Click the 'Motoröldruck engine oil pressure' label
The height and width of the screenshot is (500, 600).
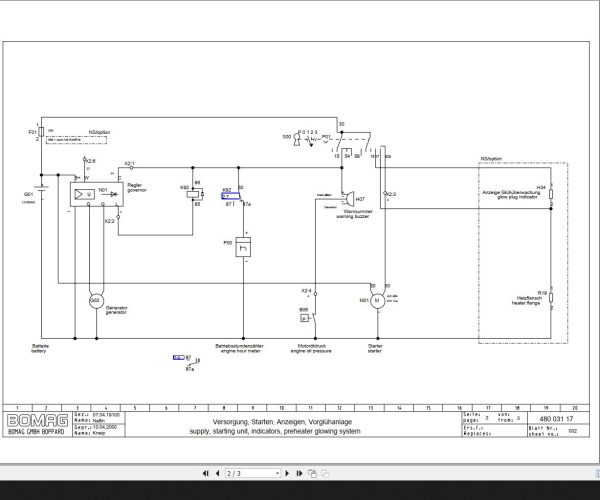coord(311,348)
